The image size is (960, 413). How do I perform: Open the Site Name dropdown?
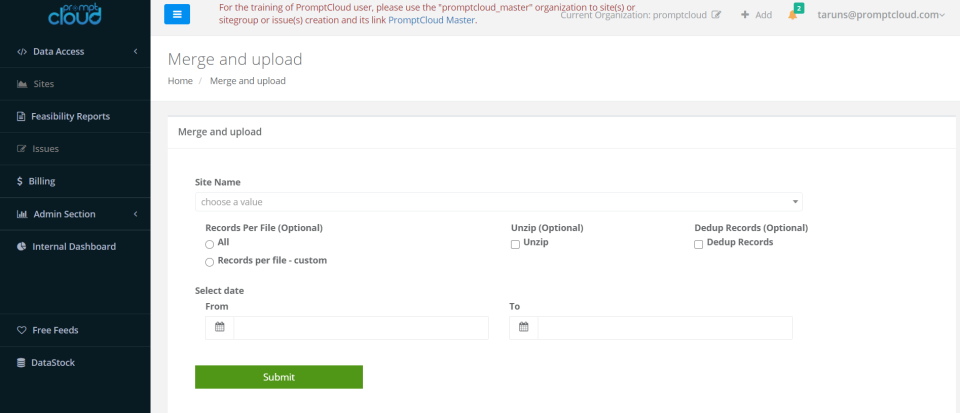click(x=498, y=202)
